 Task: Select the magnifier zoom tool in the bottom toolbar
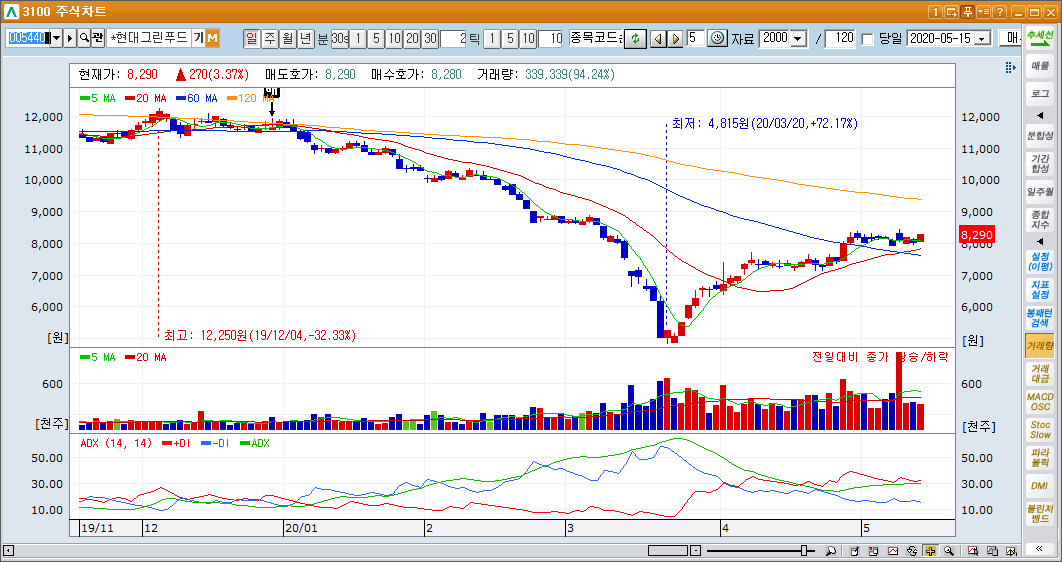click(x=949, y=551)
